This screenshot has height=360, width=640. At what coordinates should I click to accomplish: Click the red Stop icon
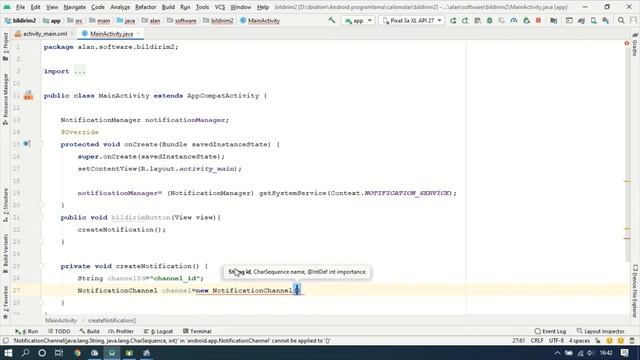(x=538, y=20)
